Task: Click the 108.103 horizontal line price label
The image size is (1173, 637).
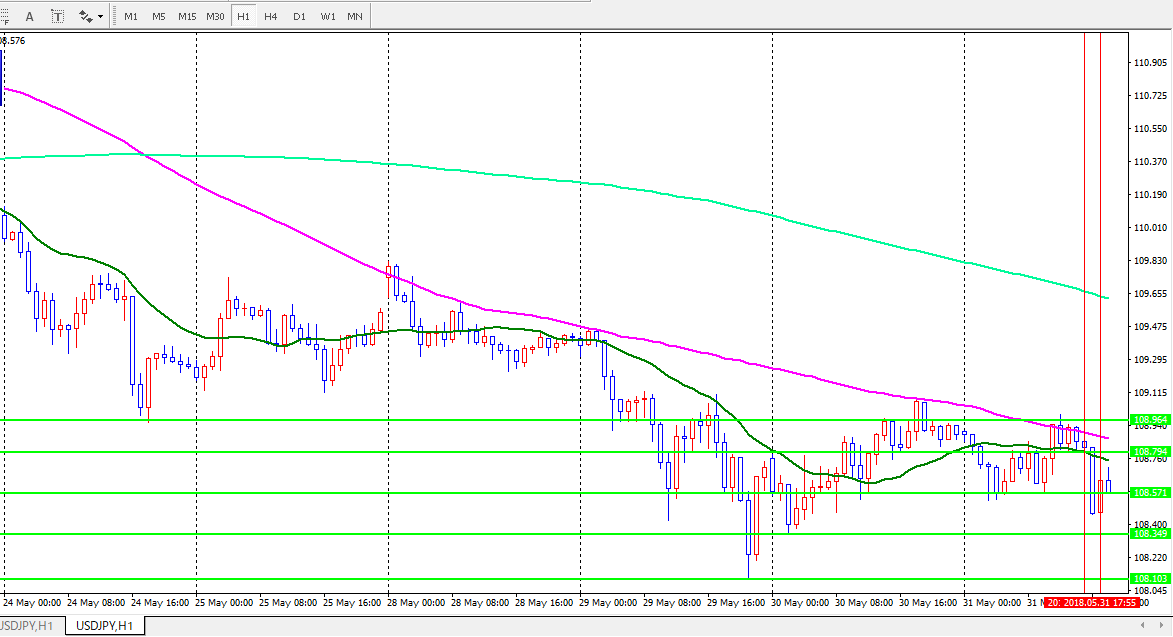Action: (x=1151, y=579)
